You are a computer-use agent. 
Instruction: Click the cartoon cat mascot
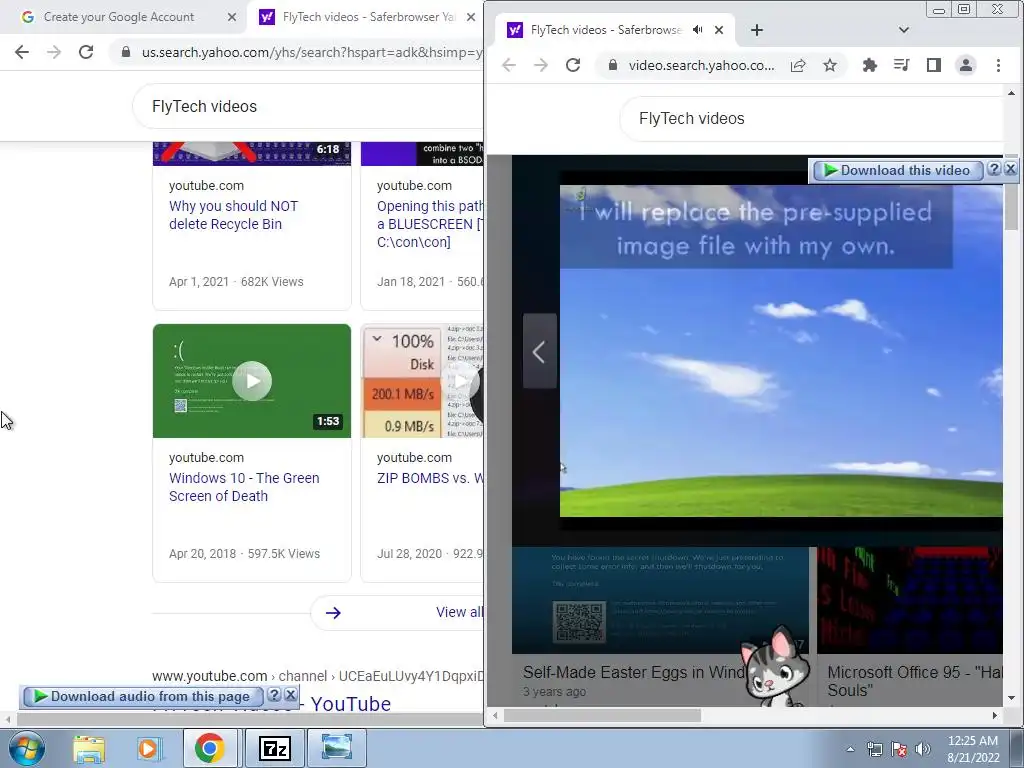pos(775,667)
